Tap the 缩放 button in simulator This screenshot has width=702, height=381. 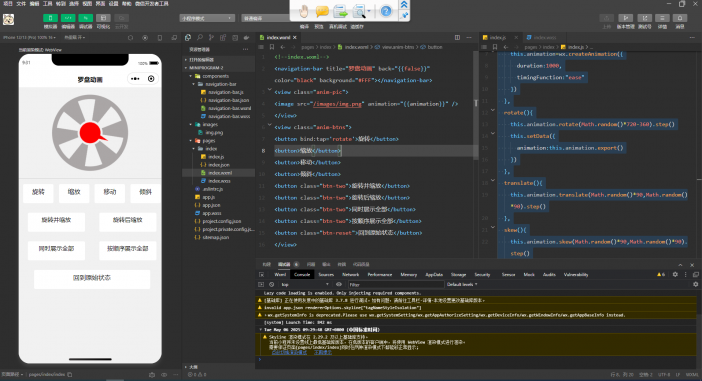pos(74,193)
